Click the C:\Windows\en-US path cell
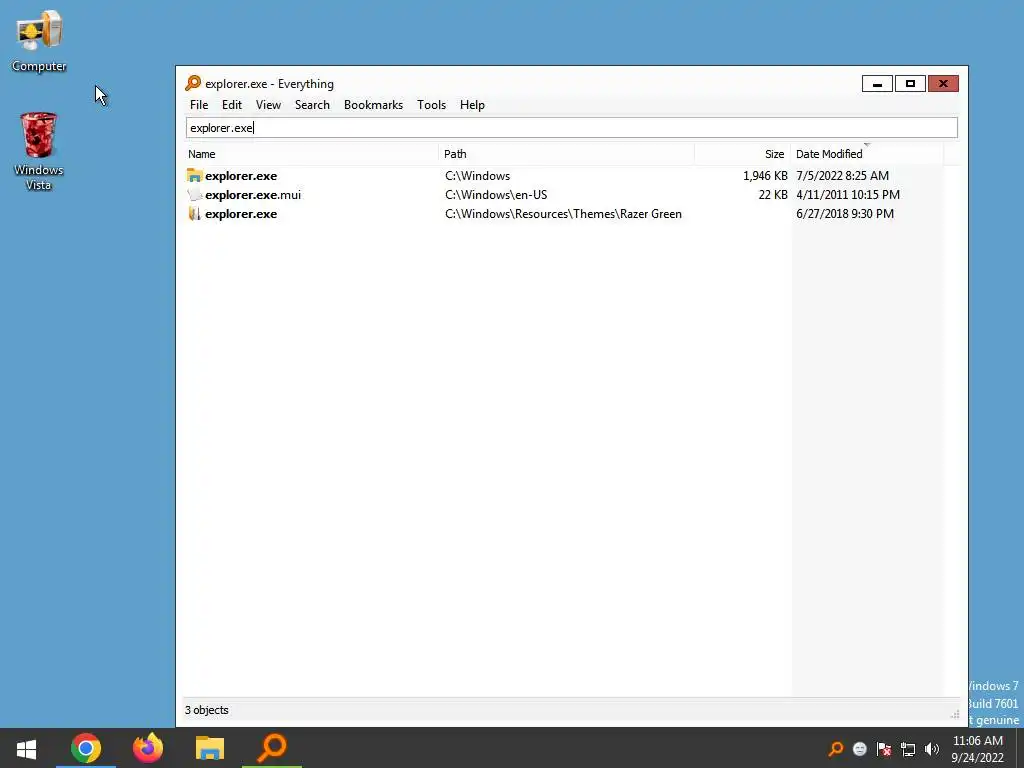The width and height of the screenshot is (1024, 768). [x=496, y=195]
